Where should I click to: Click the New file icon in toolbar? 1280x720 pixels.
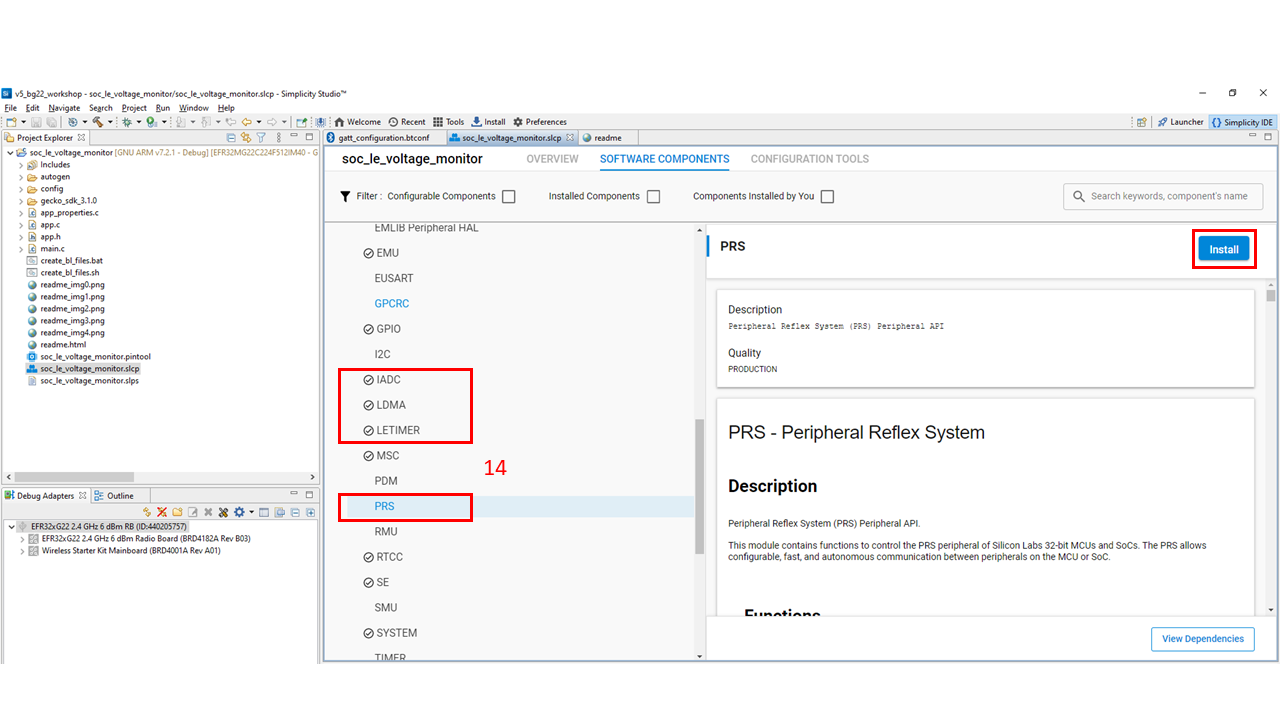pos(11,122)
